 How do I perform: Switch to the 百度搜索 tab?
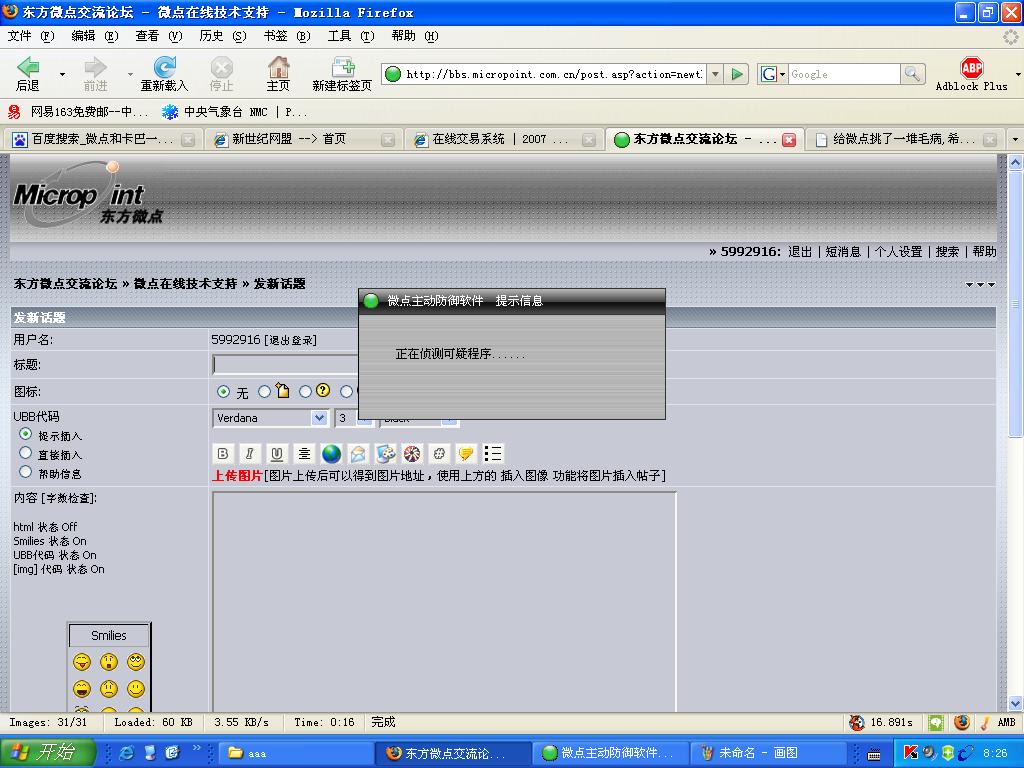tap(103, 139)
